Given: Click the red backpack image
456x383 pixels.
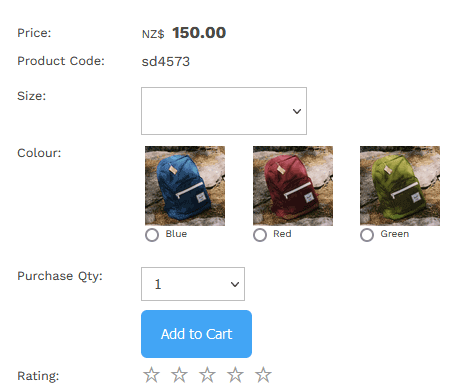Looking at the screenshot, I should (293, 186).
